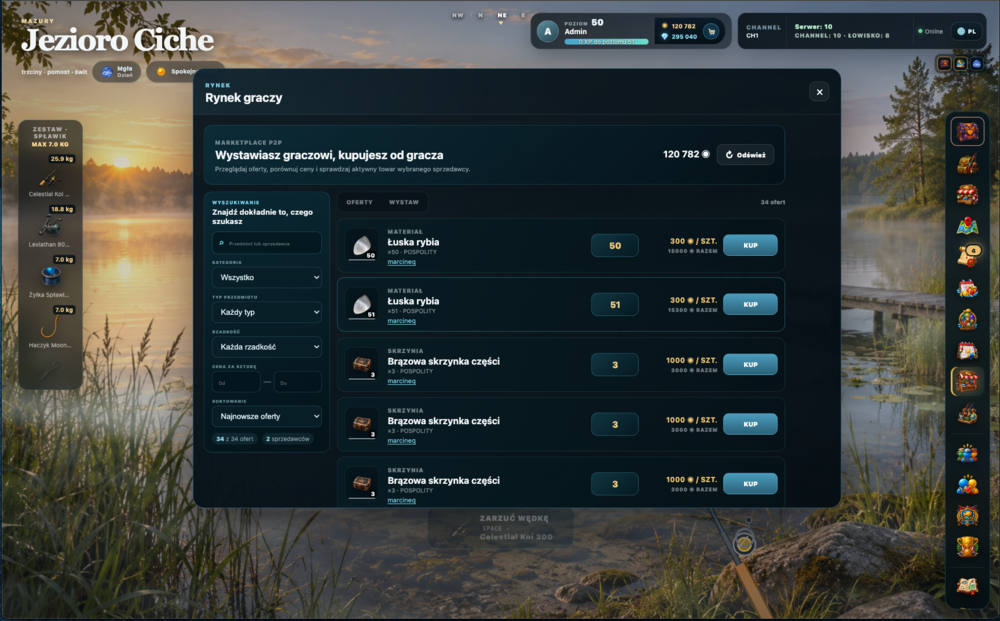
Task: Switch to the Wystaw tab
Action: [404, 202]
